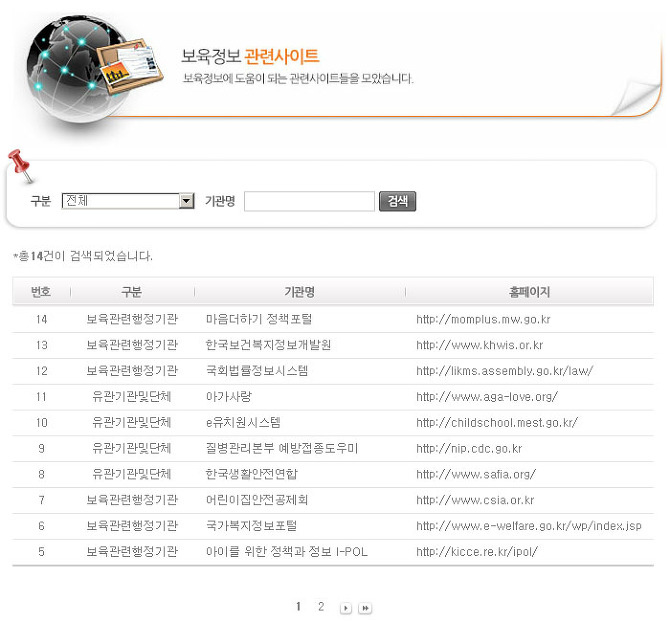Open http://www.aga-love.org/ link
The height and width of the screenshot is (622, 670).
tap(487, 397)
